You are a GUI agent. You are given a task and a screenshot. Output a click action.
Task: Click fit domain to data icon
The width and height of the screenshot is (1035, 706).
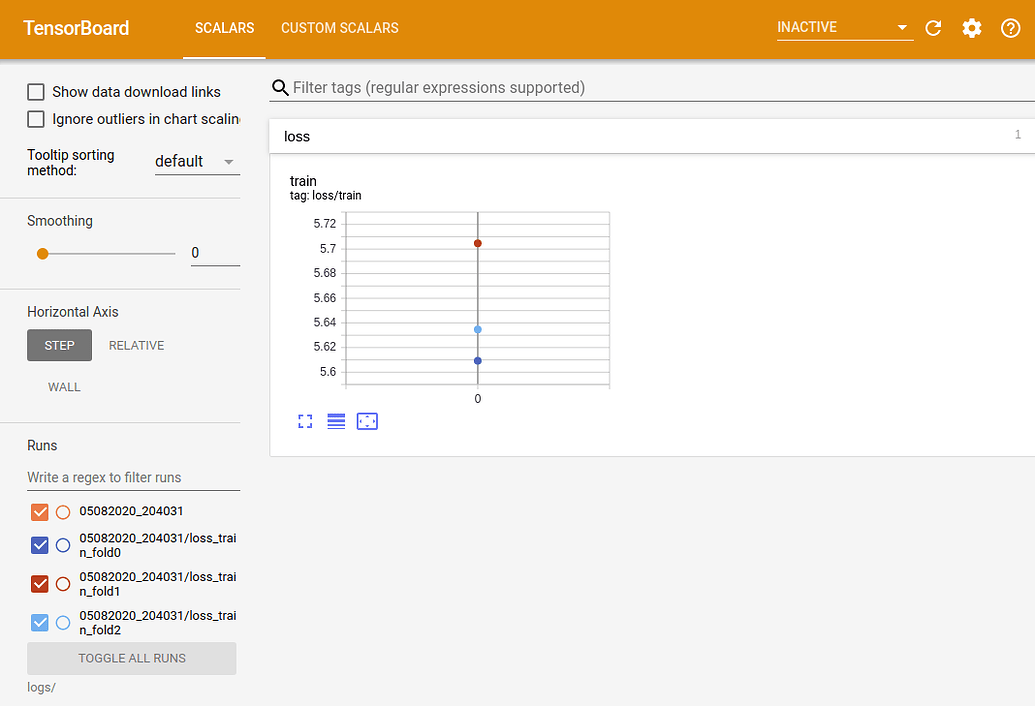367,422
